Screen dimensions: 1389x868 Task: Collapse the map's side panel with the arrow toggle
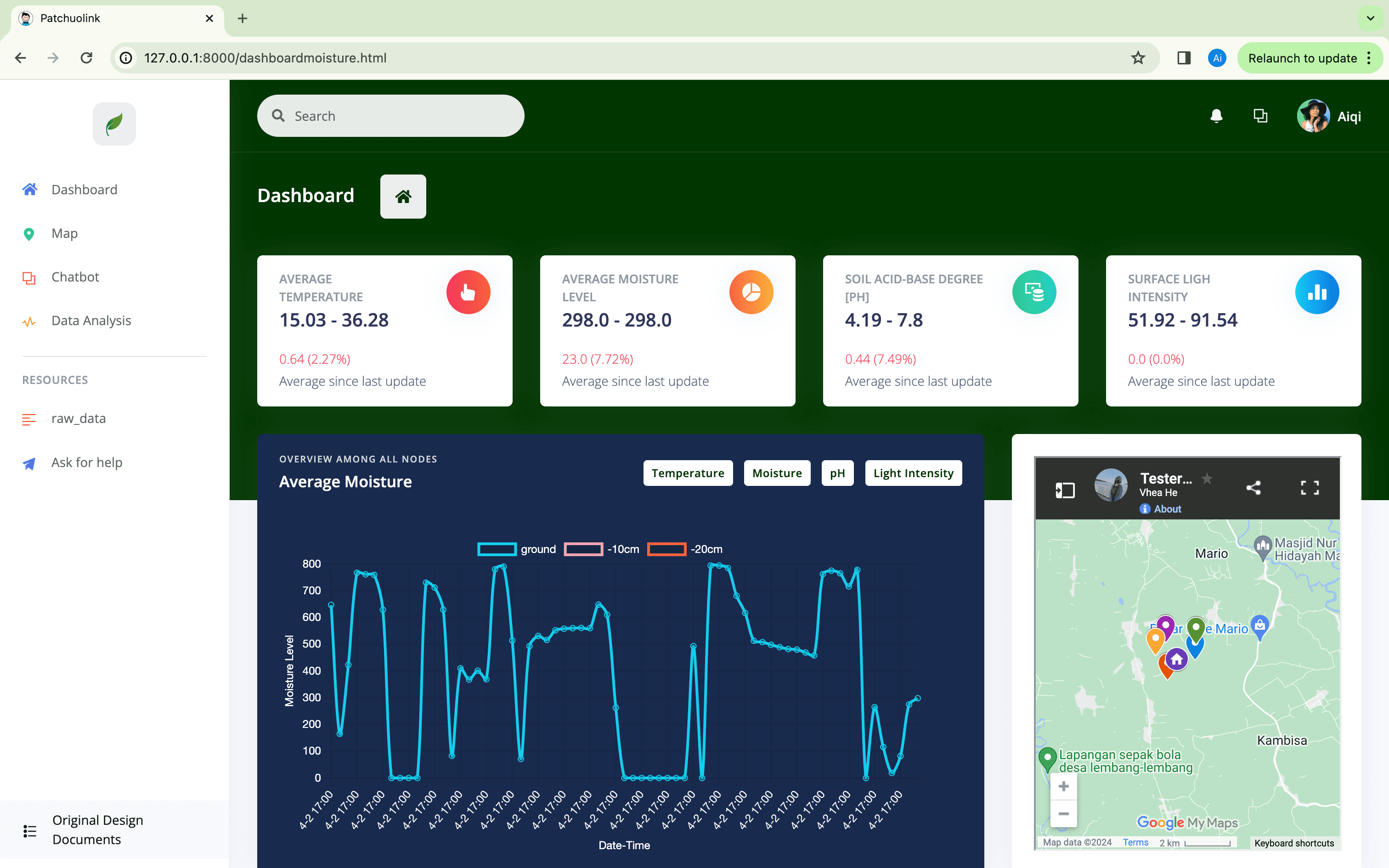point(1065,489)
